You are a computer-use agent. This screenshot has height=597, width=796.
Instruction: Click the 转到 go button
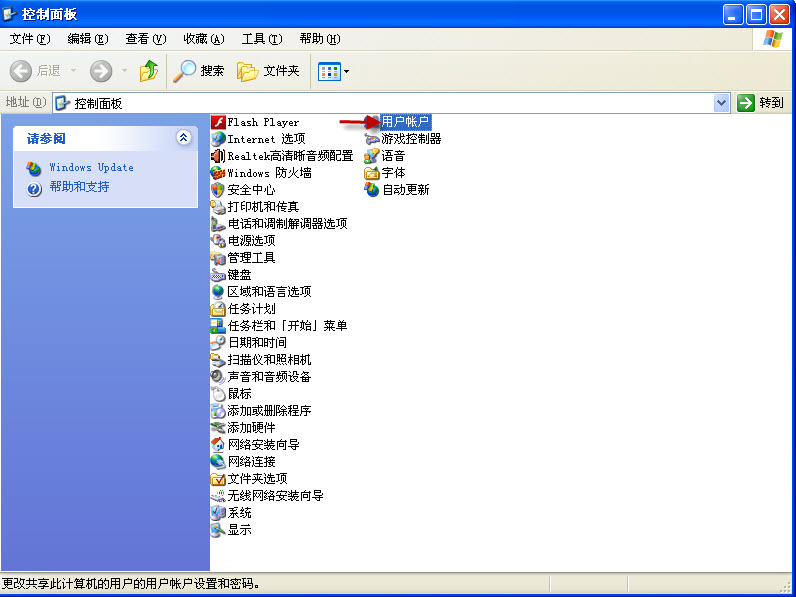coord(760,103)
